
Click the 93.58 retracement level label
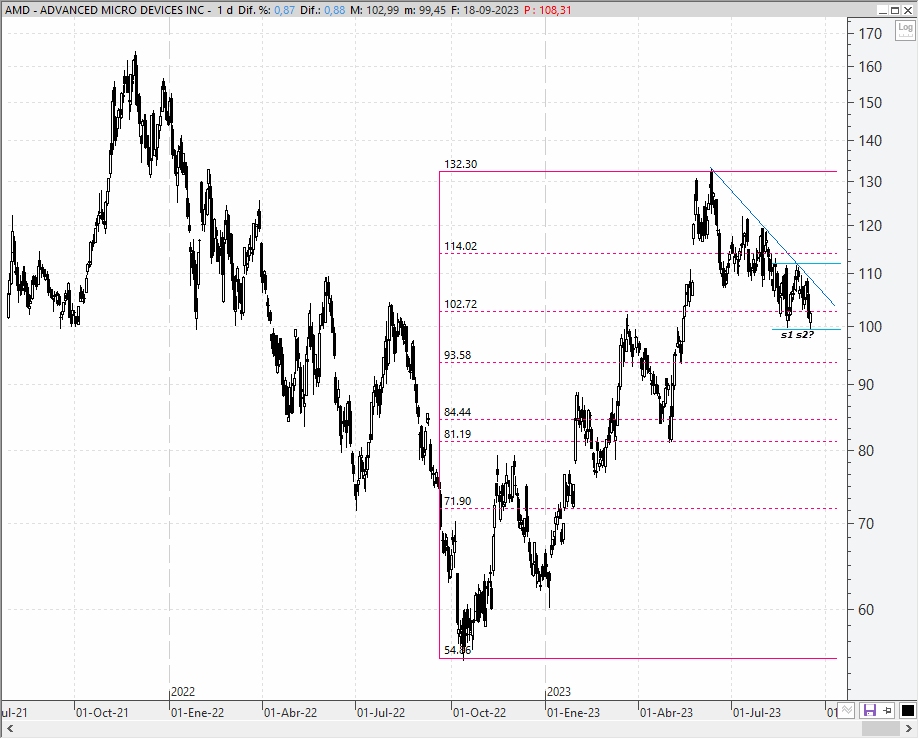458,355
